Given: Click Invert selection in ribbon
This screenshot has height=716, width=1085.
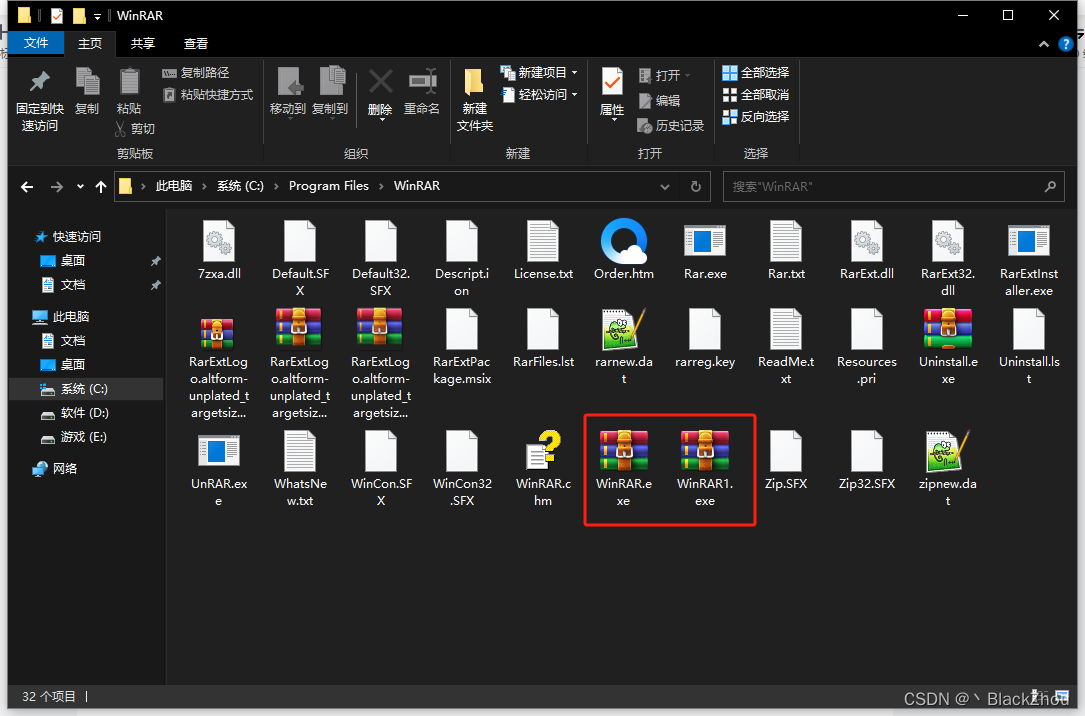Looking at the screenshot, I should [x=756, y=117].
